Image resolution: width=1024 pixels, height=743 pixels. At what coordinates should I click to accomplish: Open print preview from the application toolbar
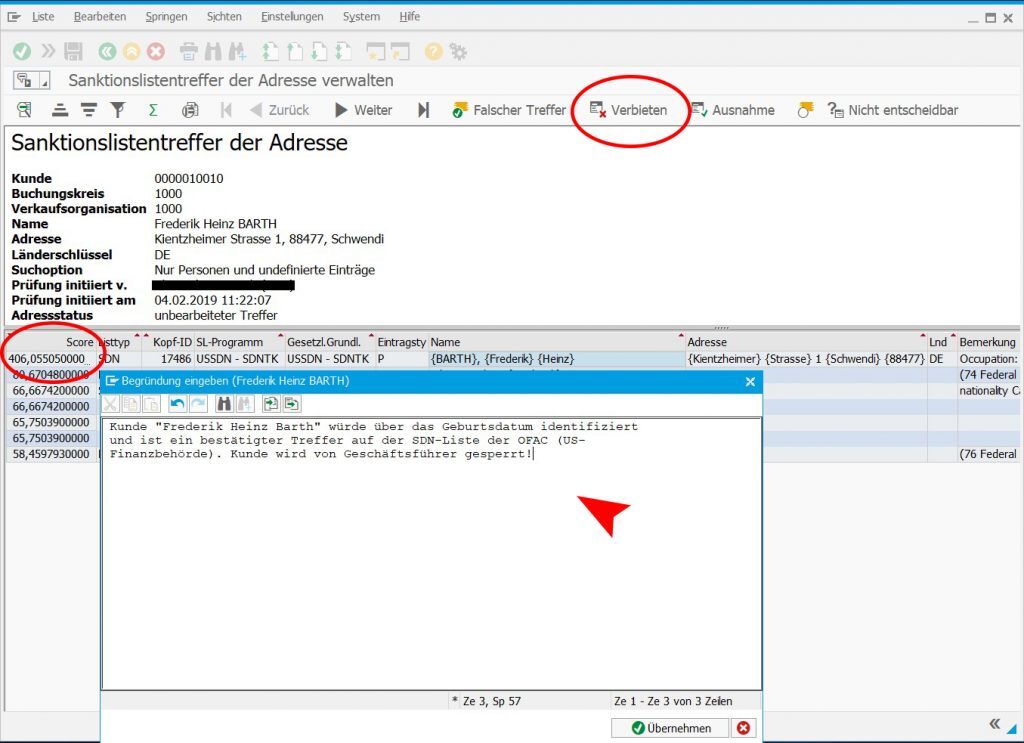(x=188, y=109)
